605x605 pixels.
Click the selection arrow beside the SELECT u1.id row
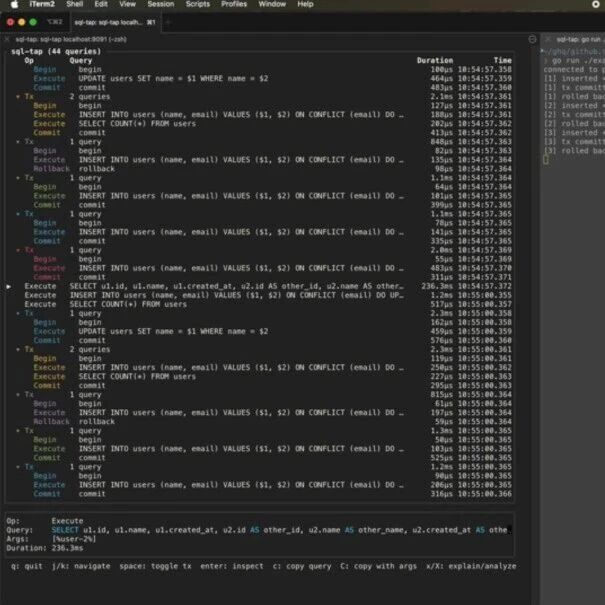[x=8, y=286]
